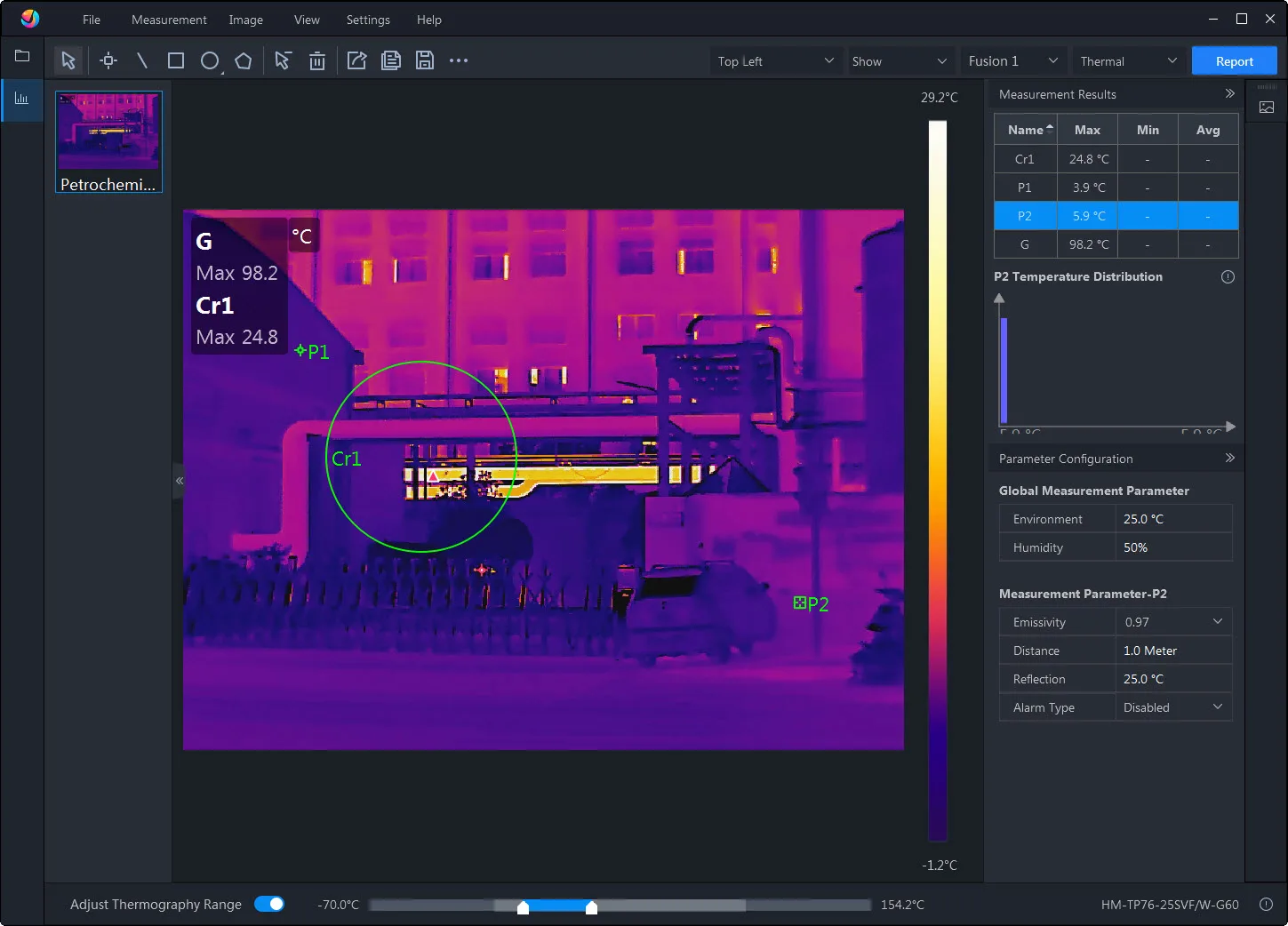Viewport: 1288px width, 926px height.
Task: Open the Emissivity dropdown
Action: [1173, 622]
